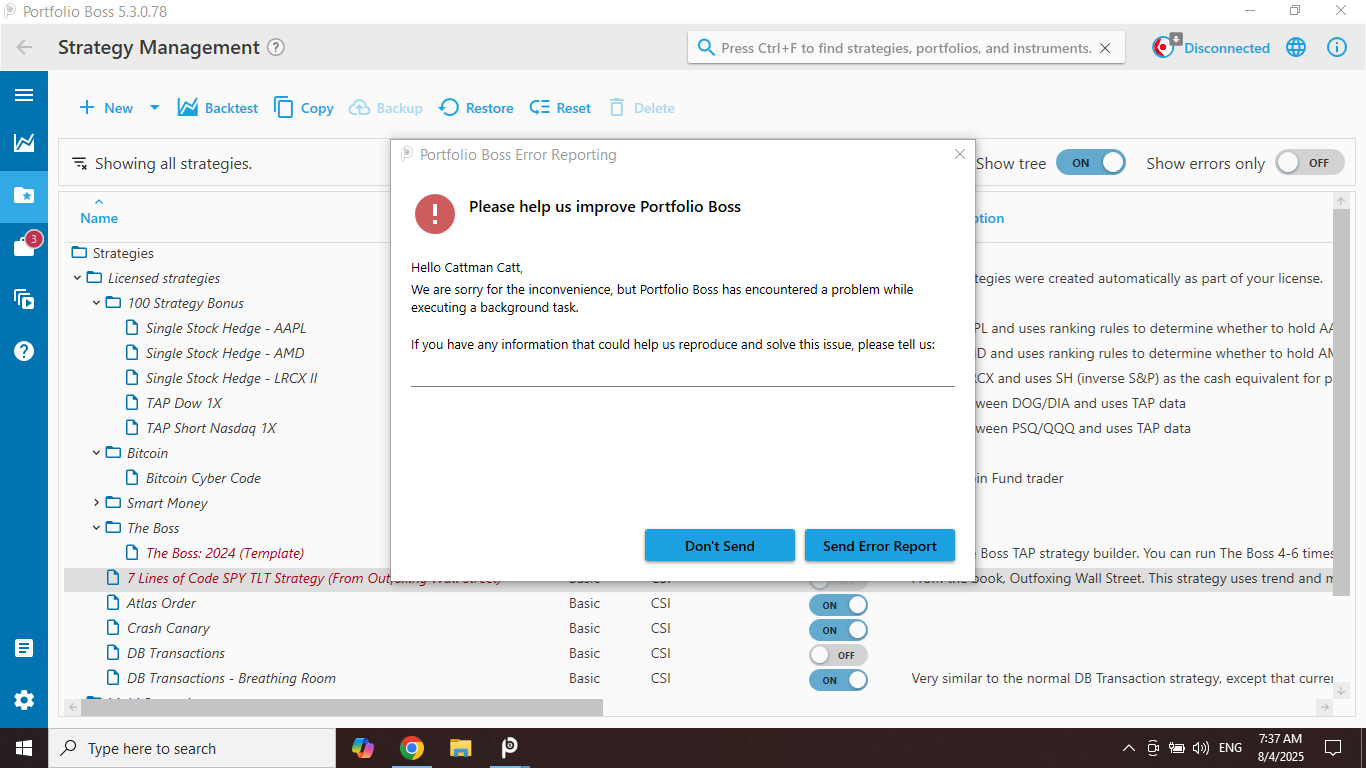The width and height of the screenshot is (1366, 768).
Task: Open settings gear in sidebar
Action: tap(24, 700)
